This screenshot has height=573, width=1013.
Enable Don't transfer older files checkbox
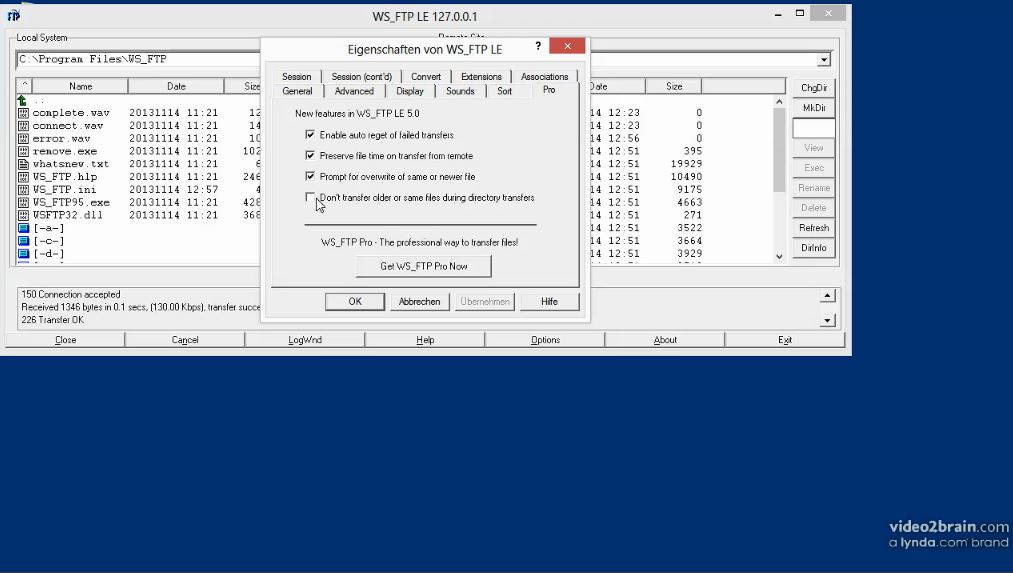point(310,197)
